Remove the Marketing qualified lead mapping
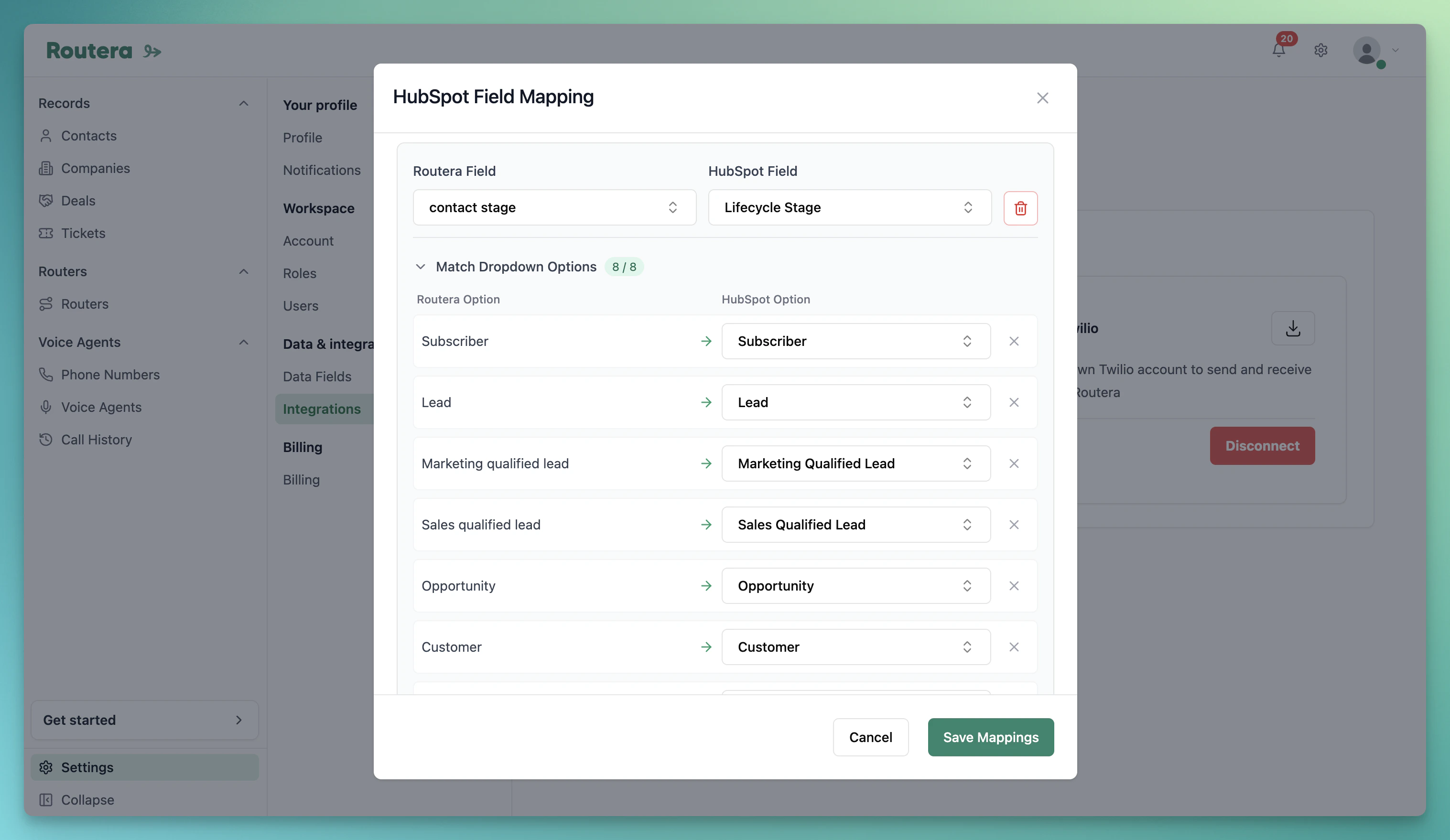Image resolution: width=1450 pixels, height=840 pixels. click(x=1014, y=464)
